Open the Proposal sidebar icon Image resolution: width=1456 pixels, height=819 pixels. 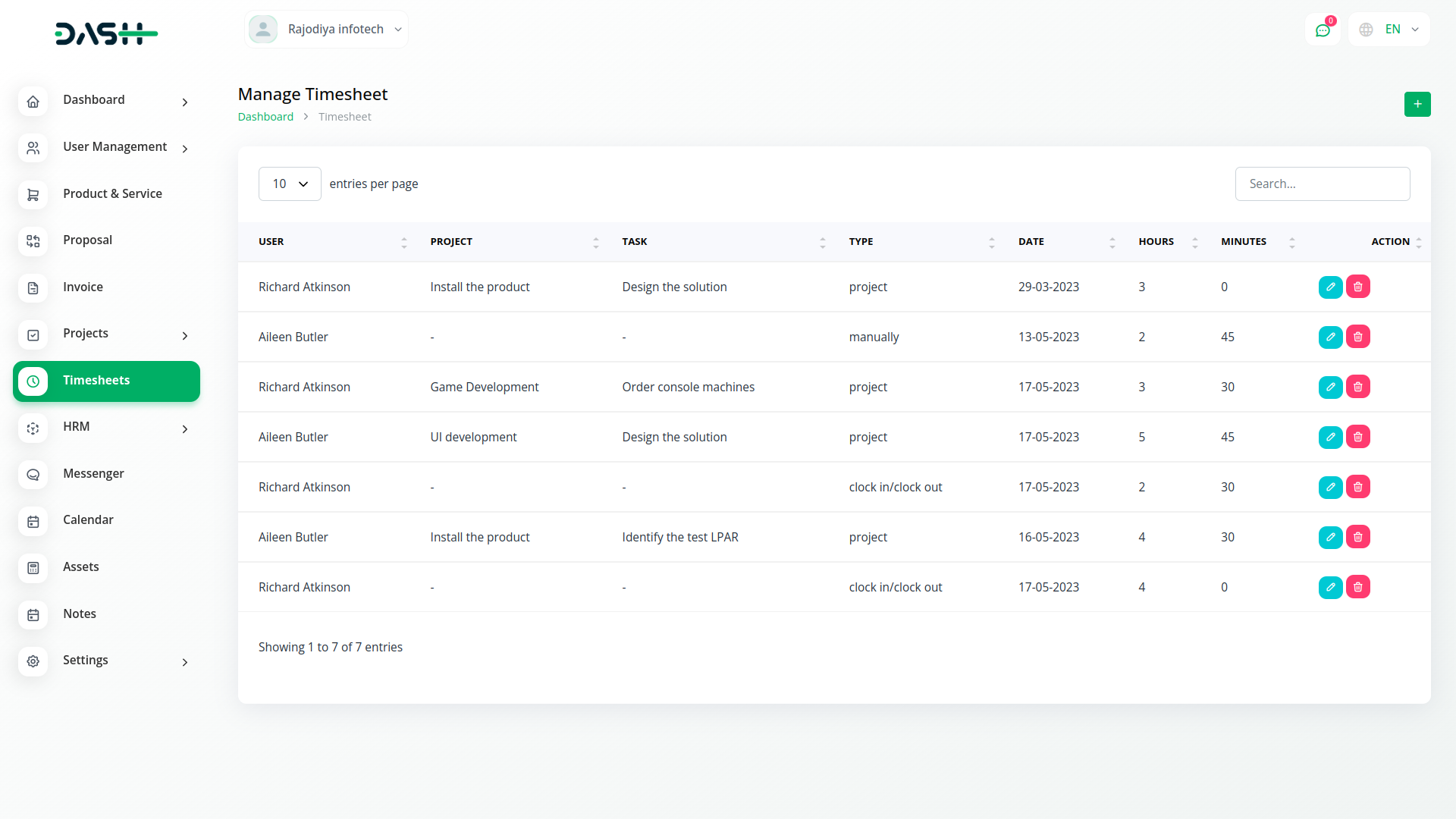(x=33, y=241)
